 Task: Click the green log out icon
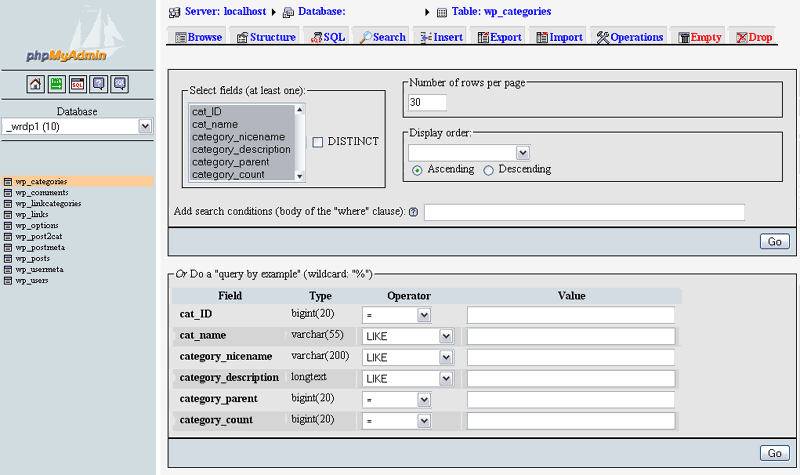[x=56, y=84]
